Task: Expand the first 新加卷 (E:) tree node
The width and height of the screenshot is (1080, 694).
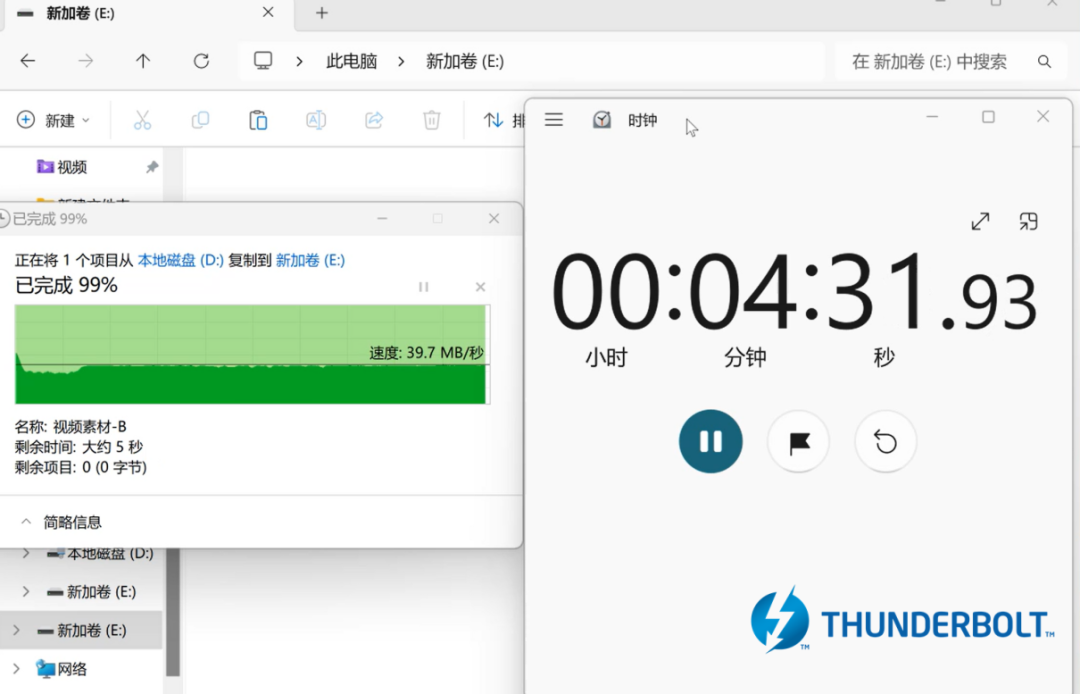Action: pyautogui.click(x=26, y=591)
